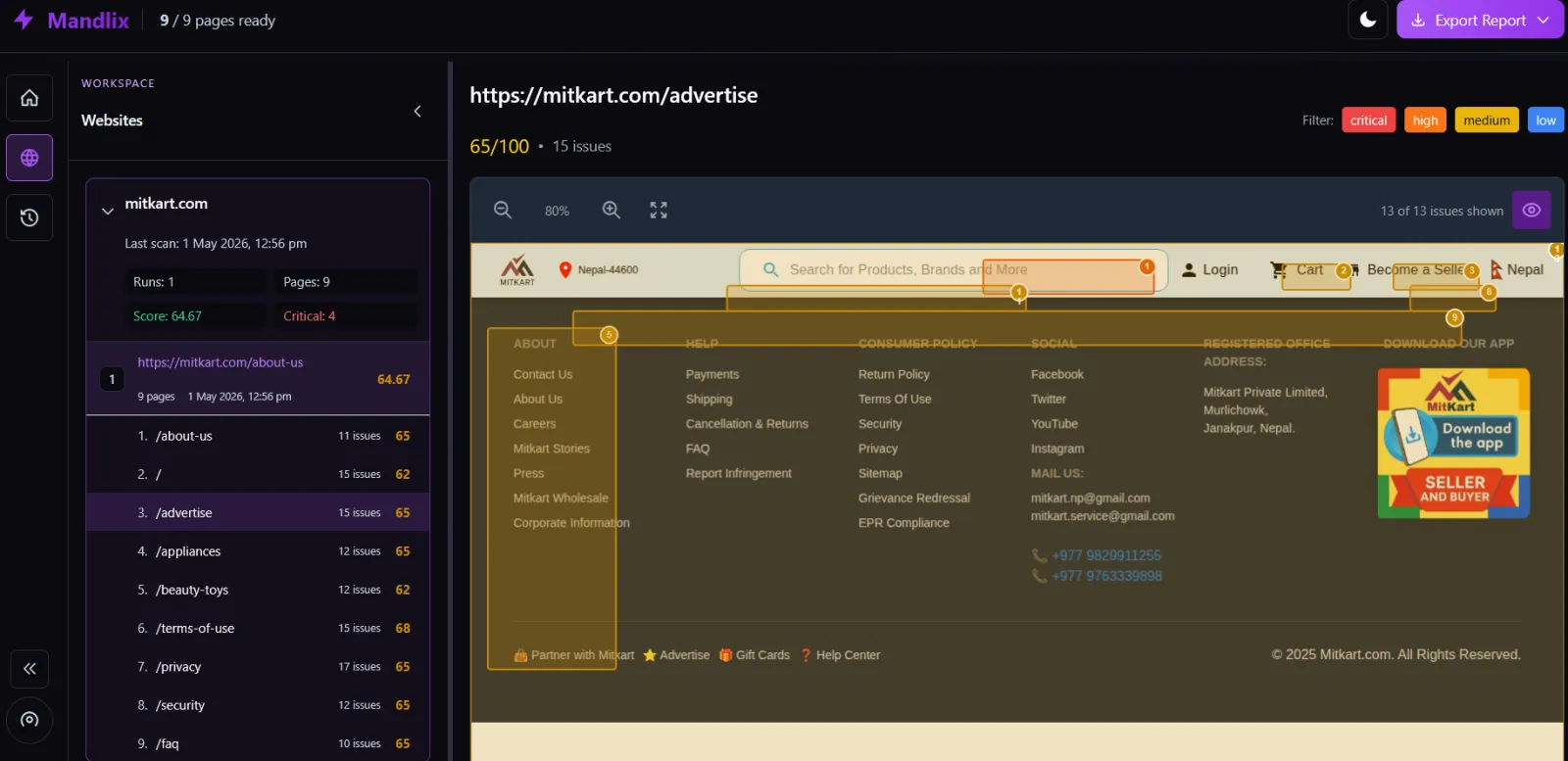Click issue marker 9 in preview
The height and width of the screenshot is (761, 1568).
pyautogui.click(x=1454, y=317)
